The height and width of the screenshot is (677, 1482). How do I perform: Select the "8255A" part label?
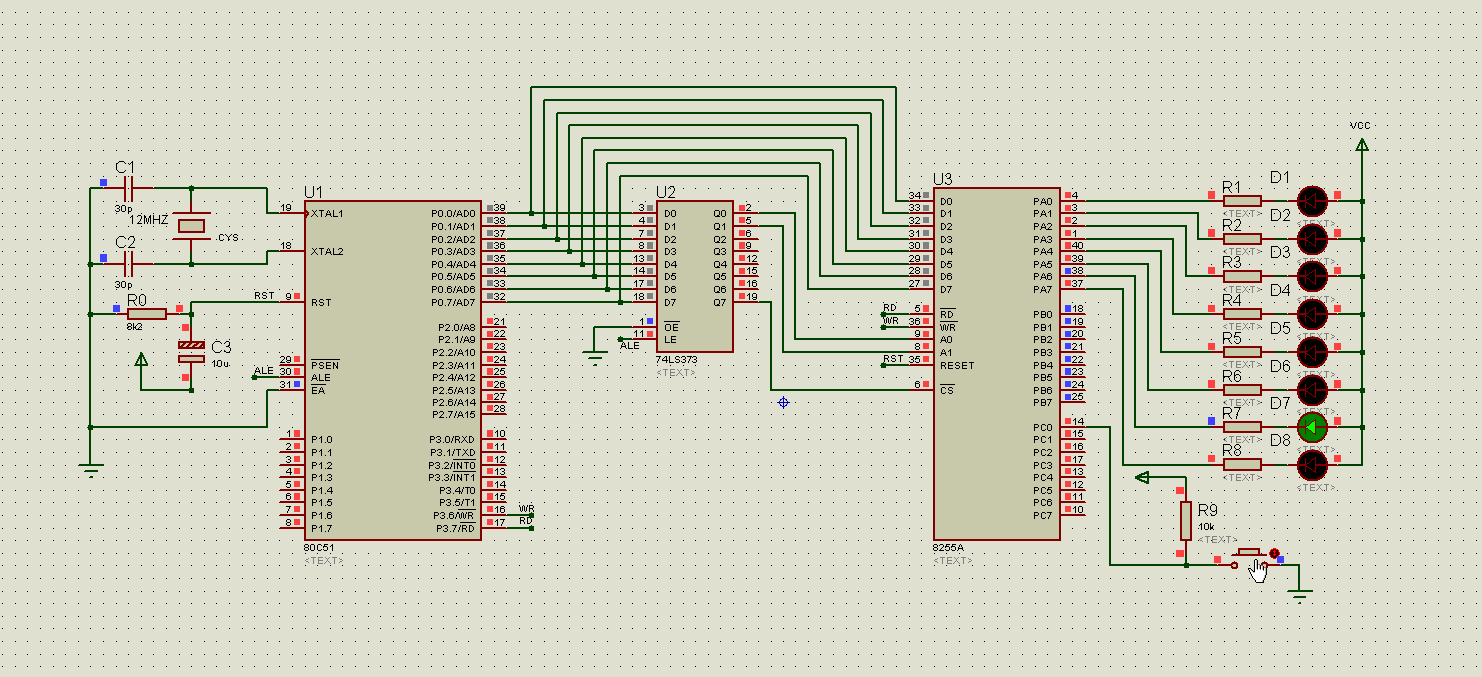(x=949, y=549)
